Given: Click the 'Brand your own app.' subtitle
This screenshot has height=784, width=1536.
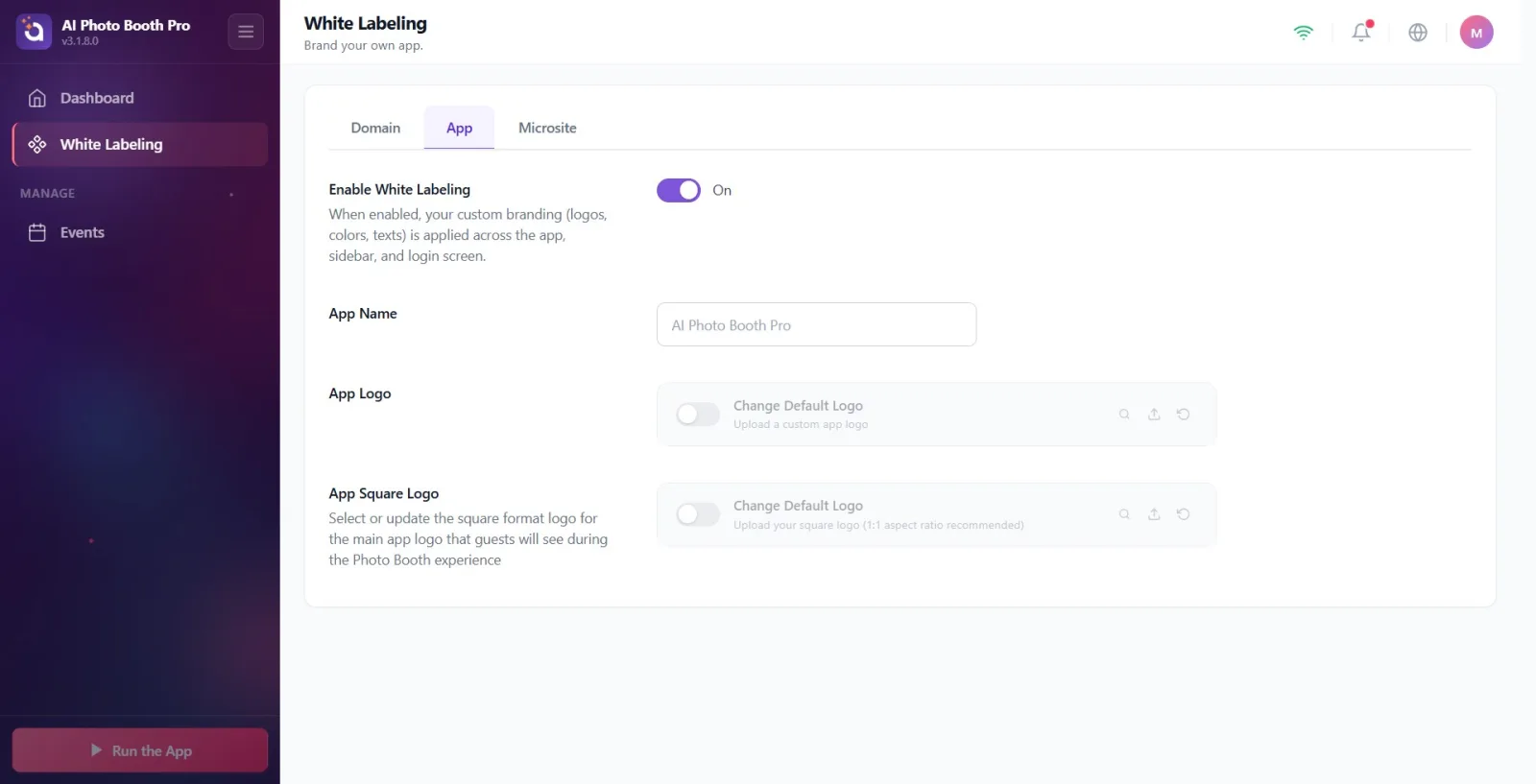Looking at the screenshot, I should [363, 45].
